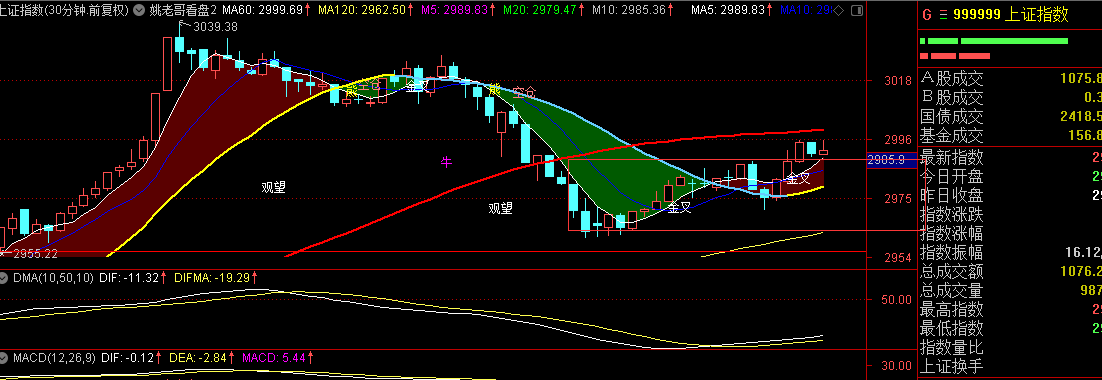This screenshot has width=1102, height=380.
Task: Click the magenta 牛 signal marker
Action: click(446, 162)
